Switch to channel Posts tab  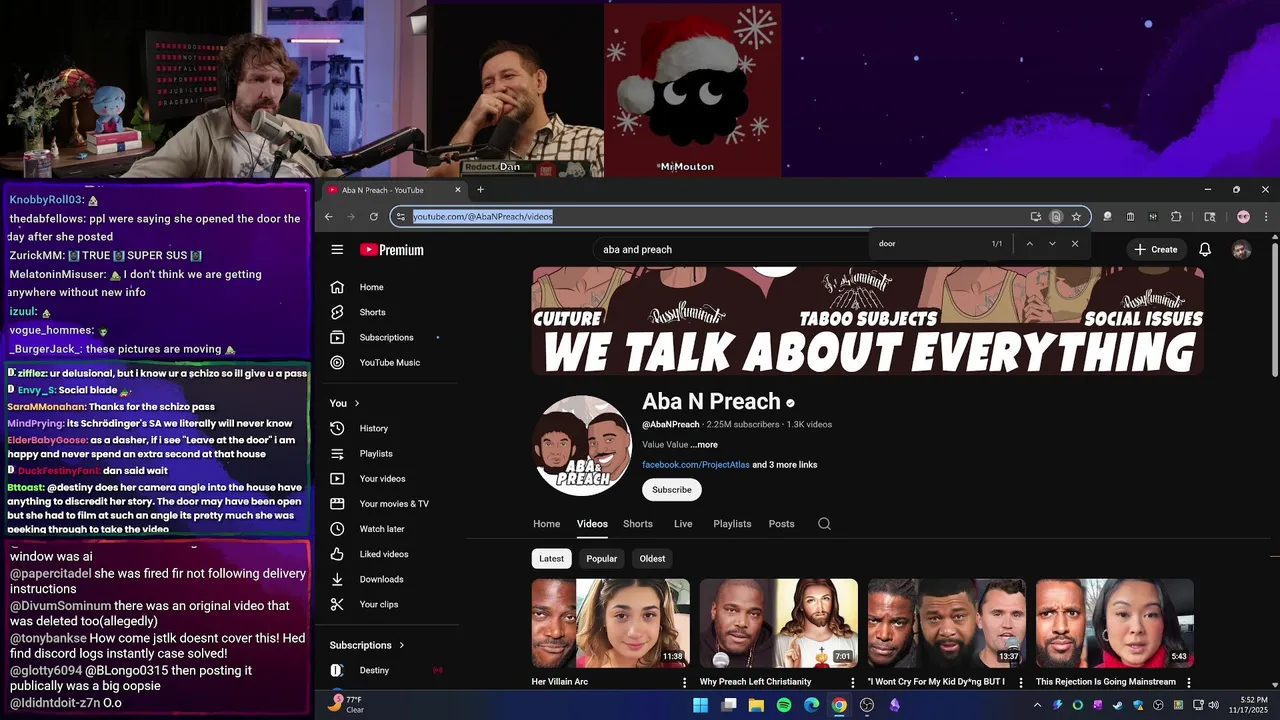point(782,524)
